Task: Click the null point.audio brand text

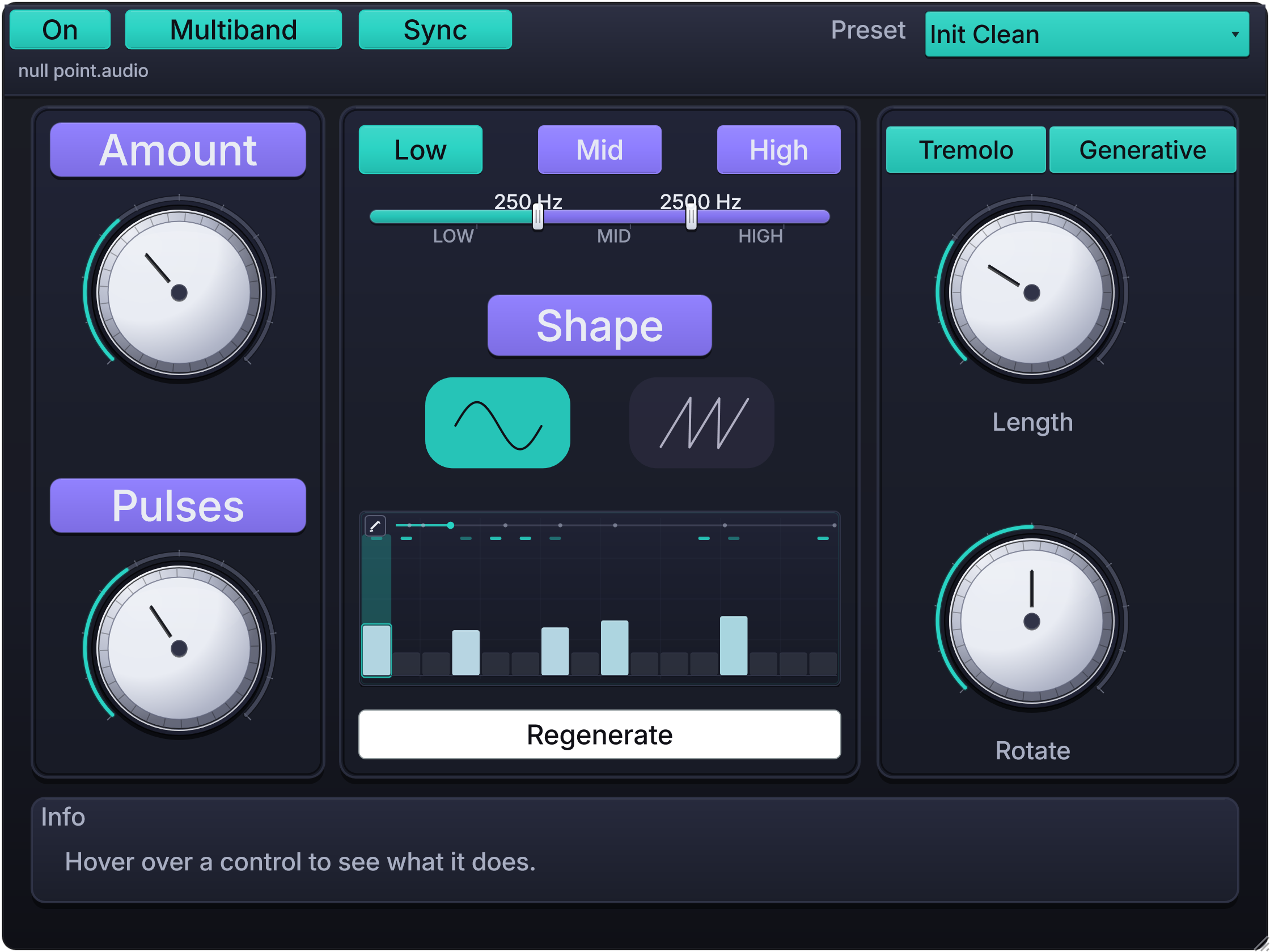Action: [x=83, y=71]
